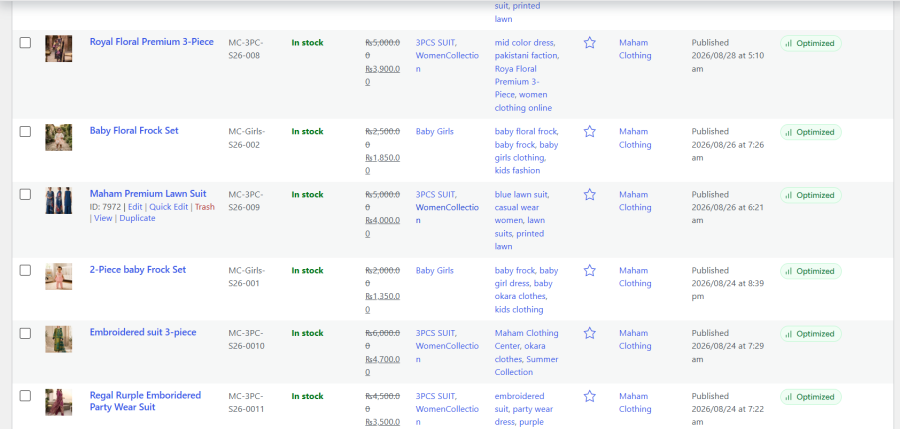Click SKU MC-Girls-S26-002
The width and height of the screenshot is (900, 429).
coord(247,138)
